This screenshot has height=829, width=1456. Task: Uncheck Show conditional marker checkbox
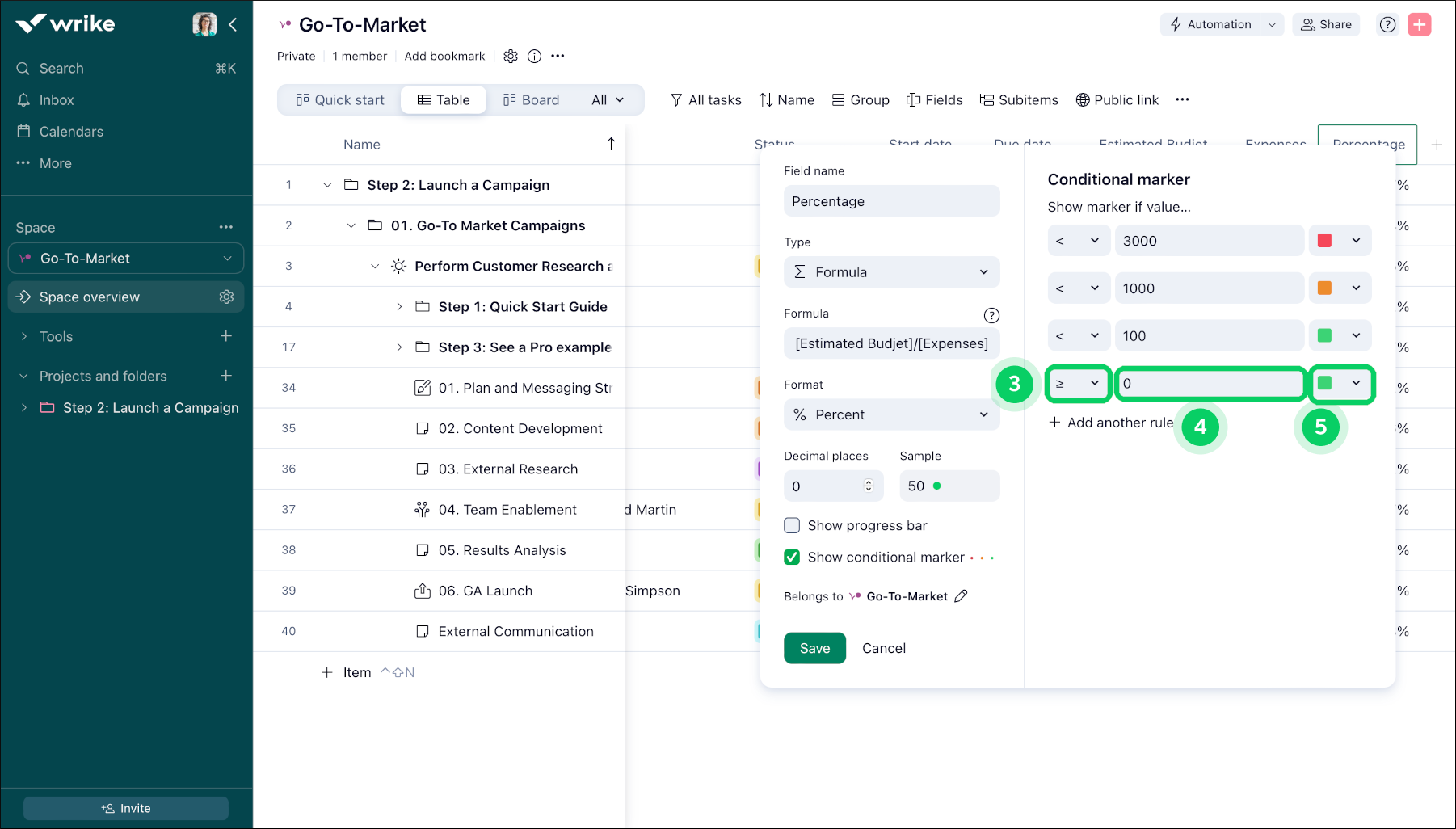(792, 558)
